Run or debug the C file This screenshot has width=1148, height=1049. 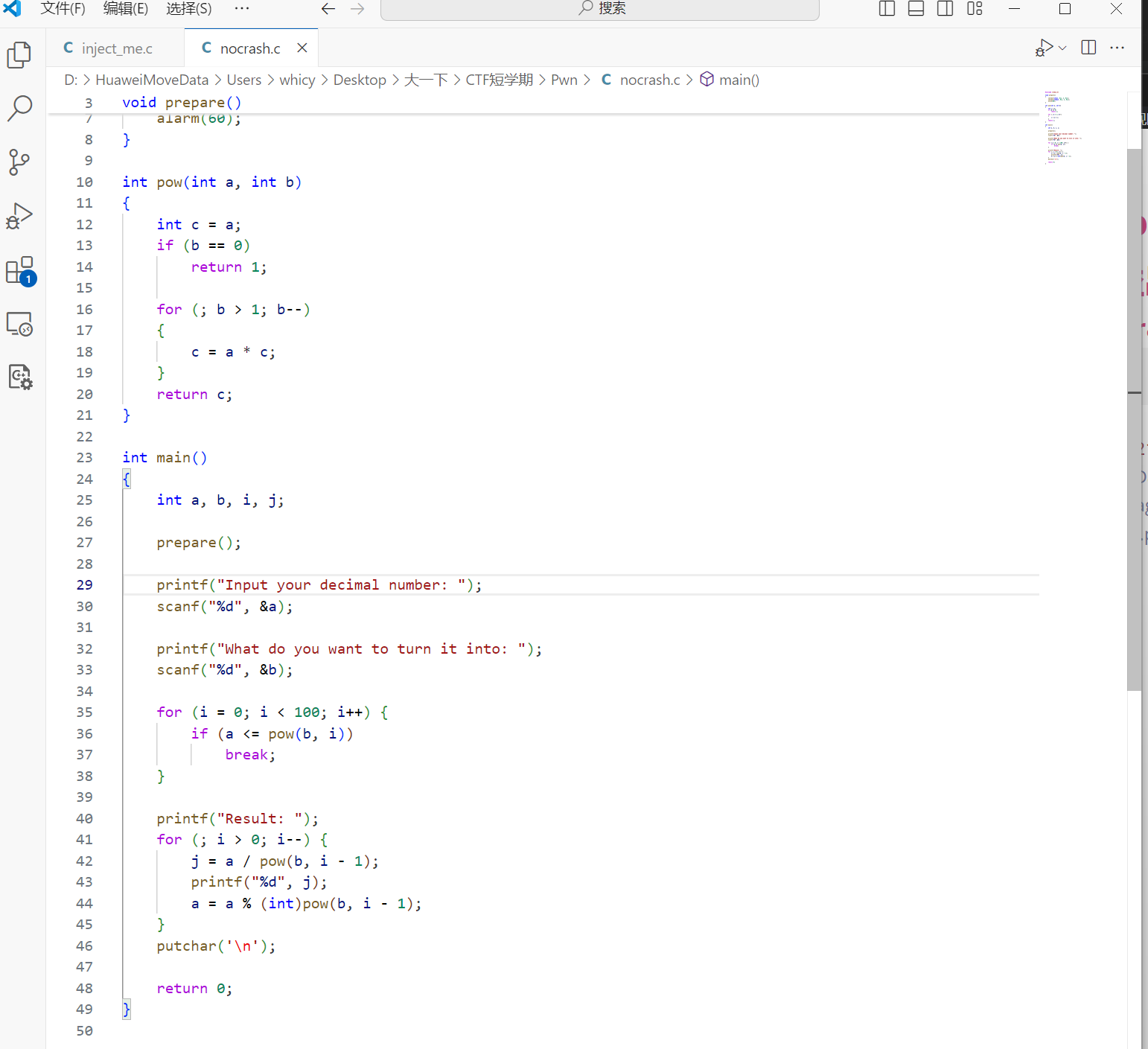click(1044, 48)
